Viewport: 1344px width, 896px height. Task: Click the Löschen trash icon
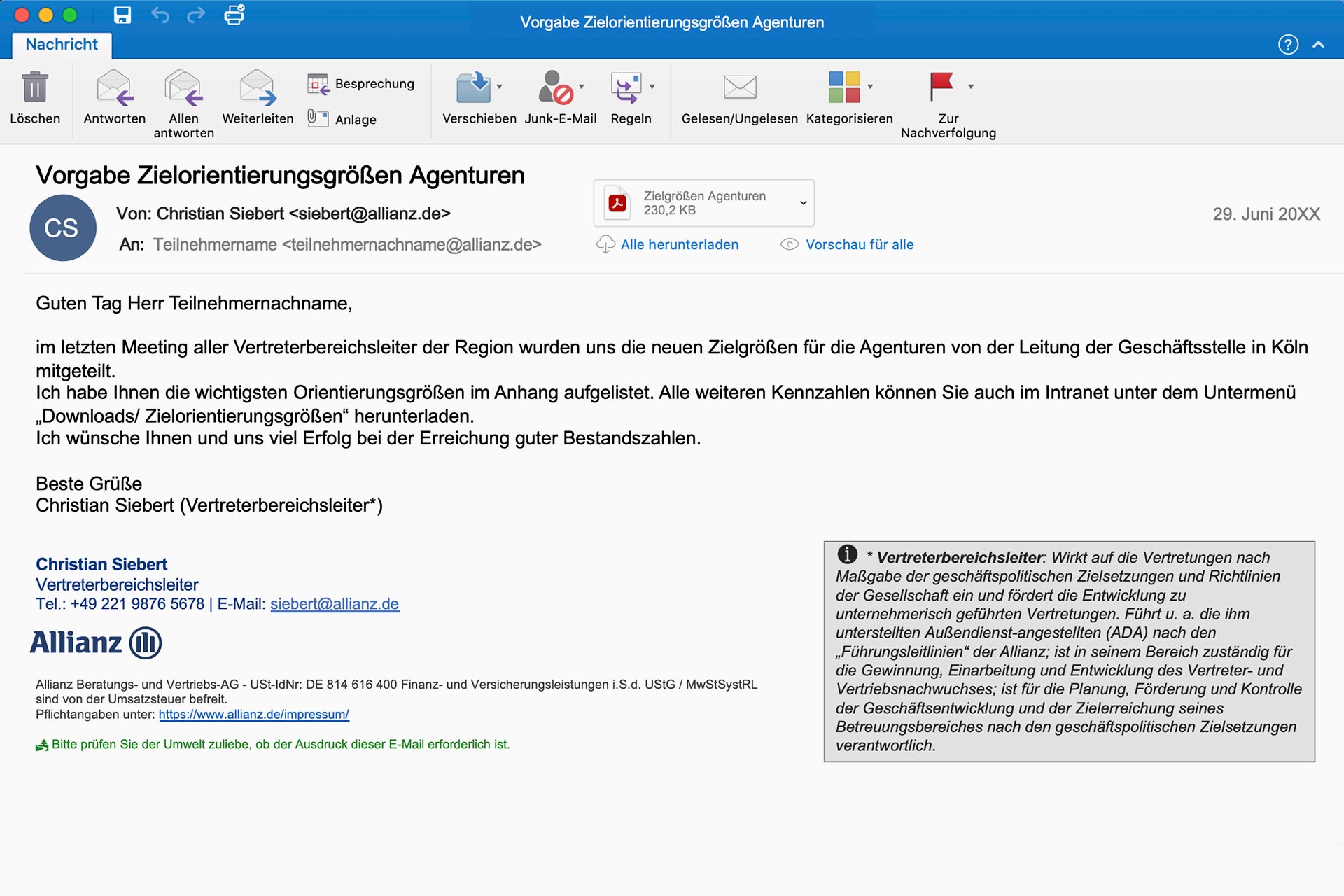35,87
